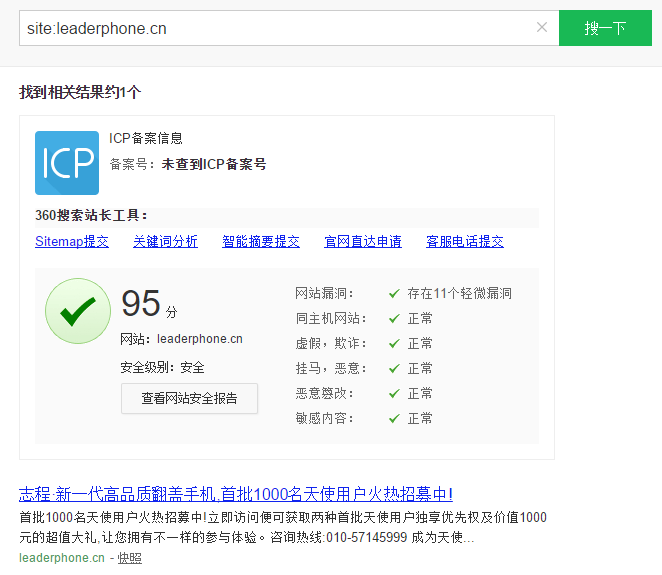Click the checkmark icon beside 挂马，恶意

[x=394, y=369]
